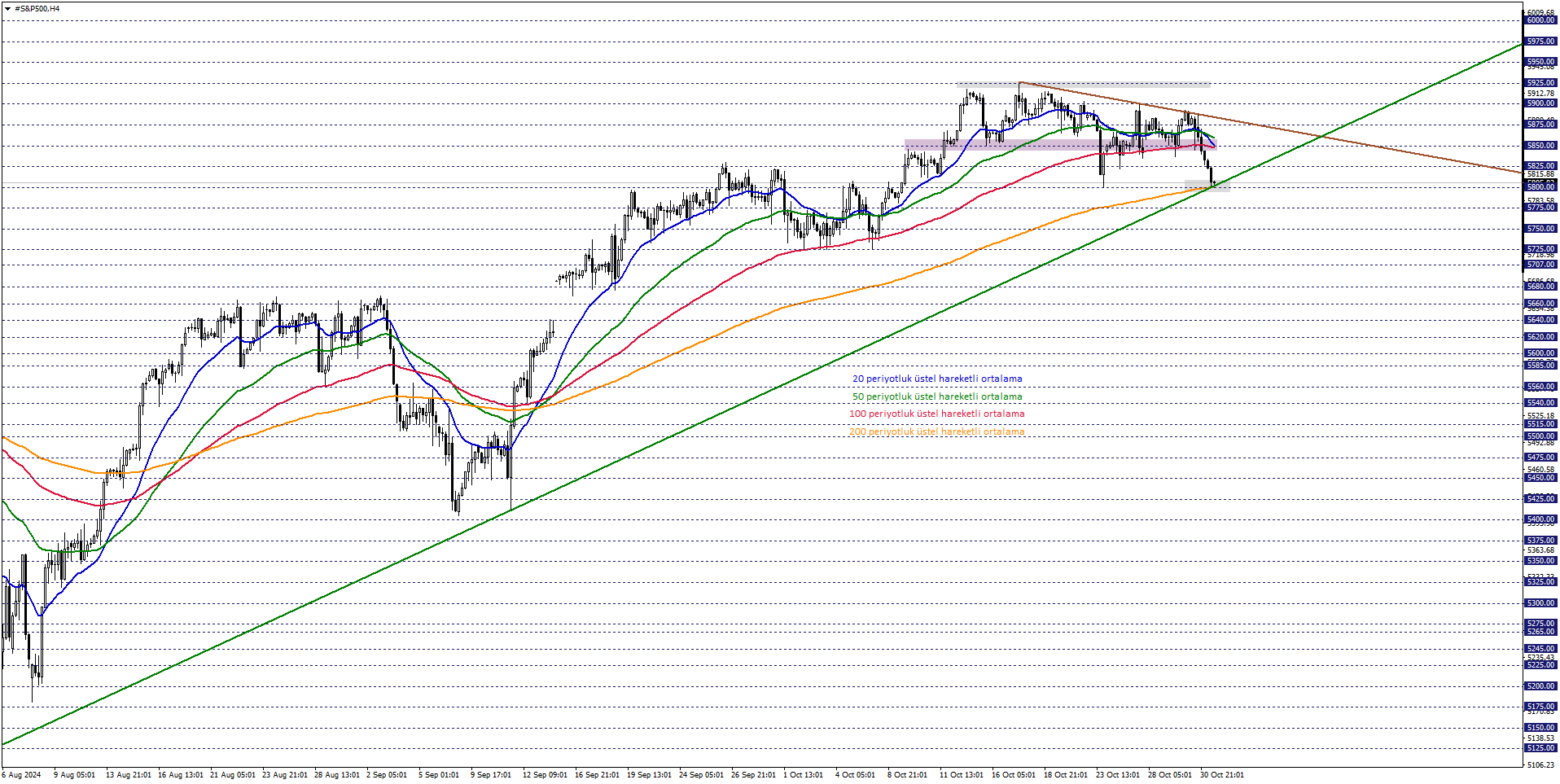Select the 20 periyotluk üstel hareketli ortalama label
Viewport: 1560px width, 784px height.
937,379
